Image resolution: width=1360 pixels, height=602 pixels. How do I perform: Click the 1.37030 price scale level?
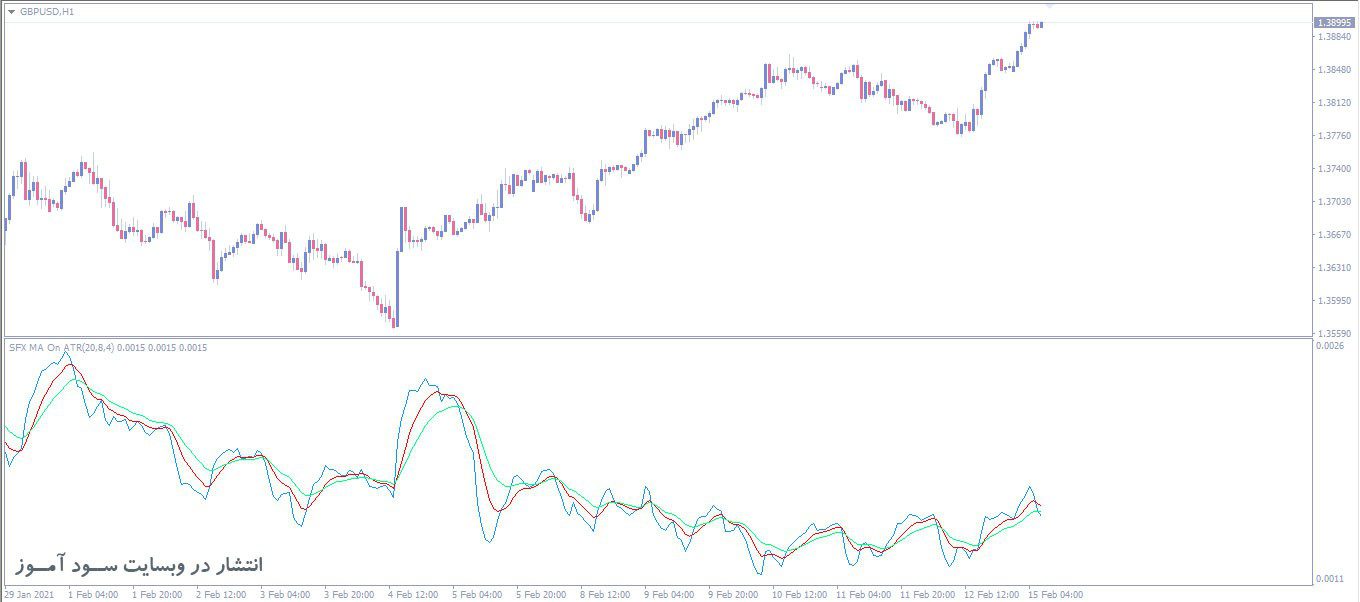coord(1334,202)
